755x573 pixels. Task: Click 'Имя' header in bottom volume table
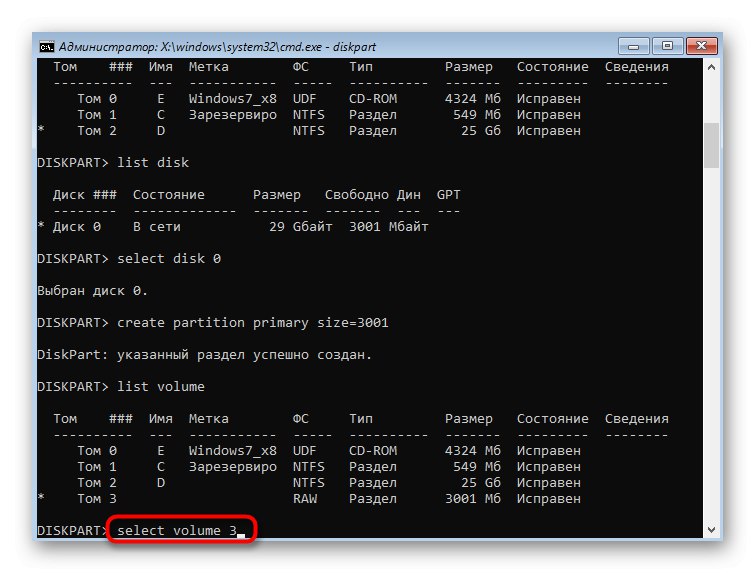tap(161, 419)
